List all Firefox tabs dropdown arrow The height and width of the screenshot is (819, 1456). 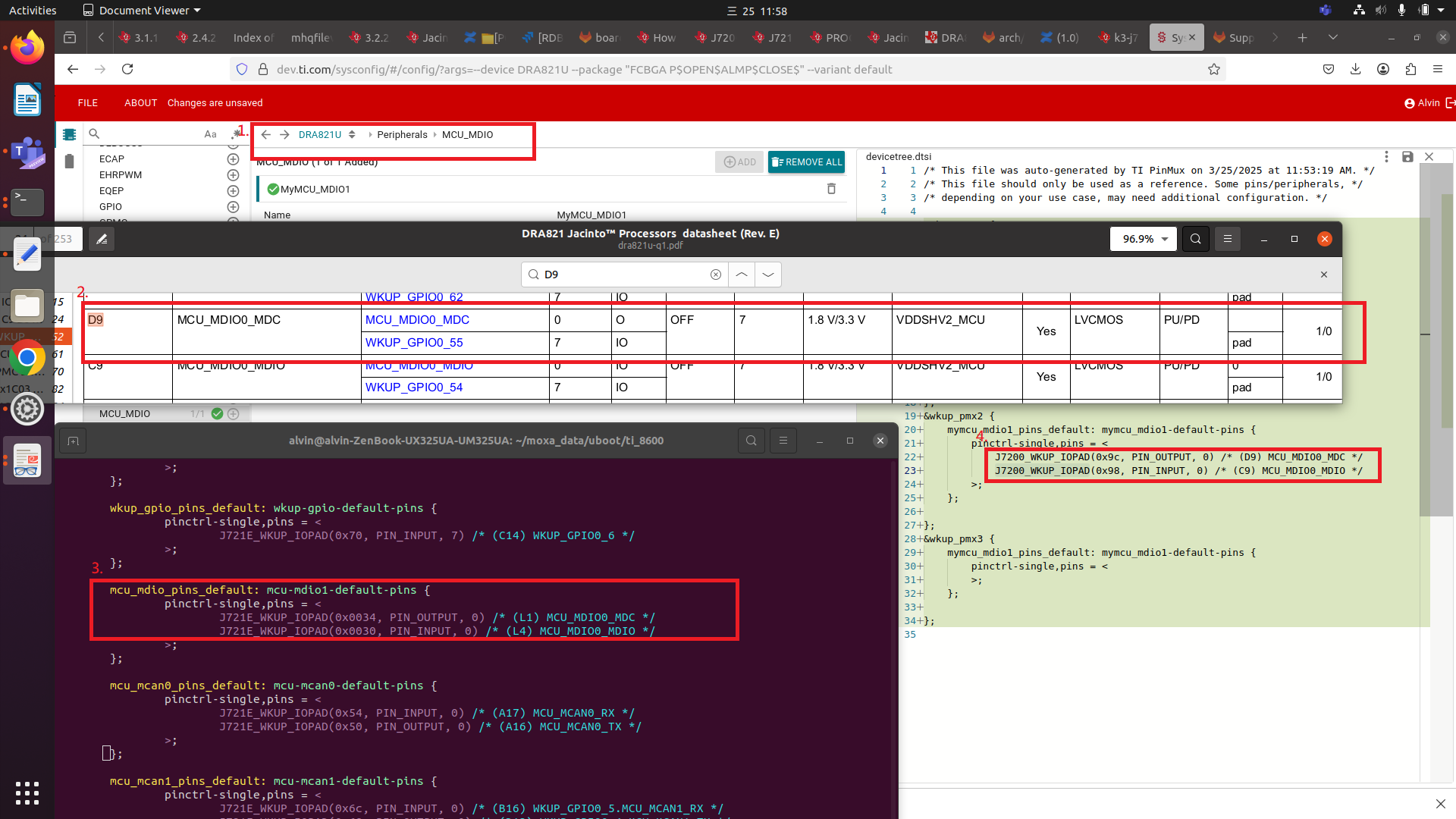(x=1333, y=37)
